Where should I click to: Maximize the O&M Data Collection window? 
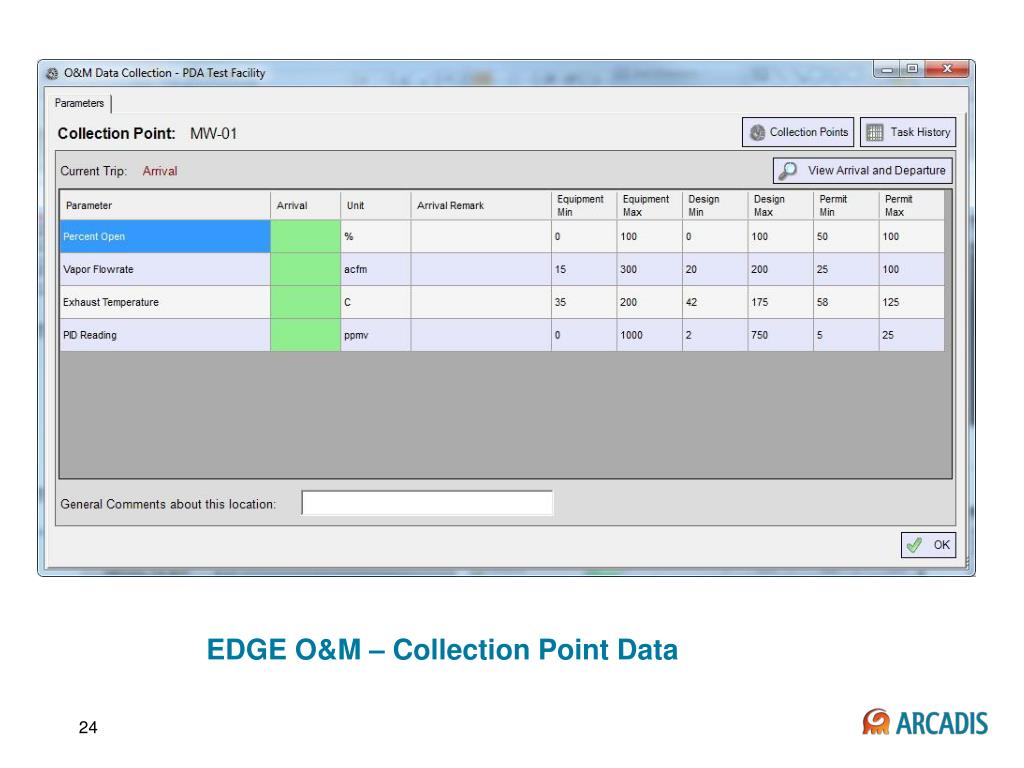[x=912, y=69]
